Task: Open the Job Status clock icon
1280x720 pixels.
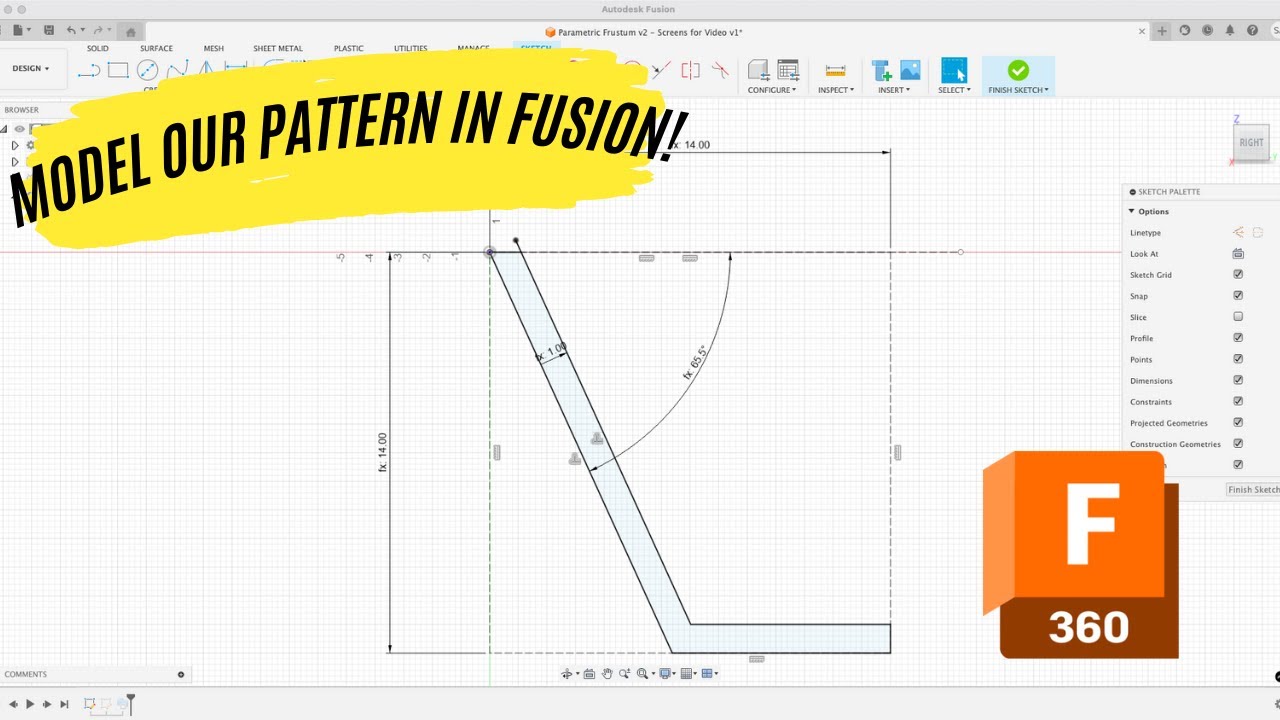Action: (1208, 31)
